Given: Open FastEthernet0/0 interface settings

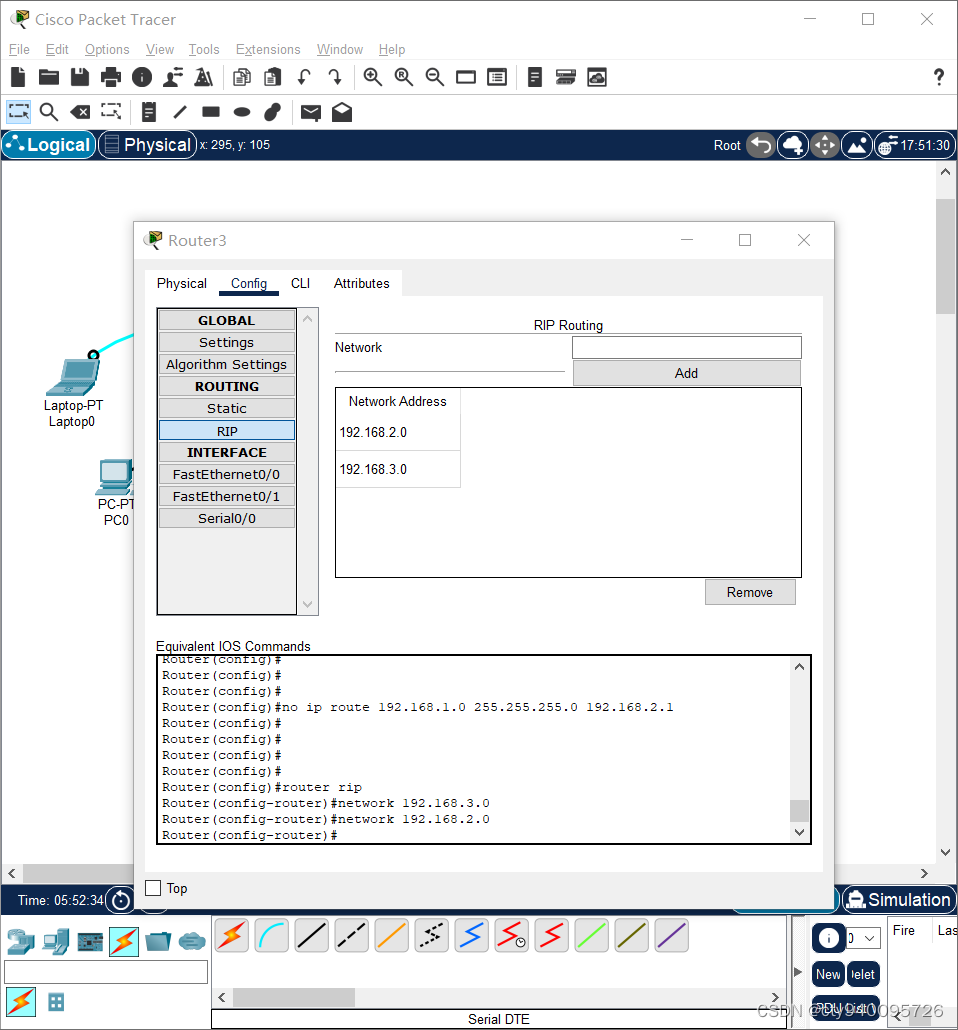Looking at the screenshot, I should (x=227, y=474).
